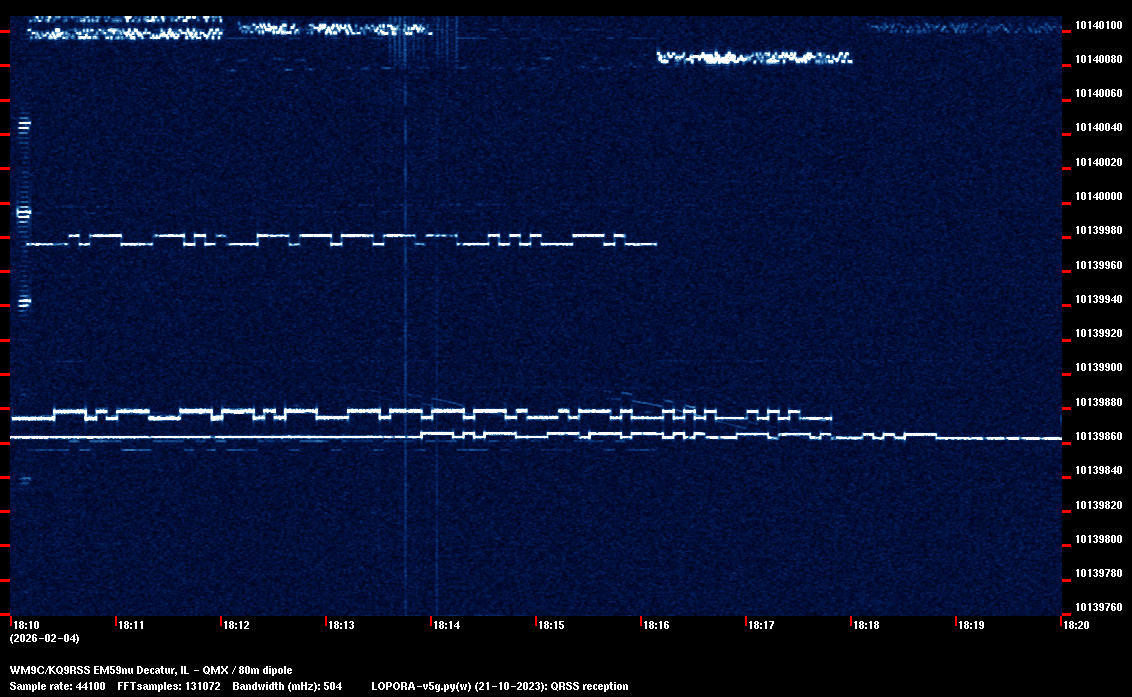The width and height of the screenshot is (1132, 697).
Task: Click the short burst near 10140040
Action: pyautogui.click(x=25, y=125)
